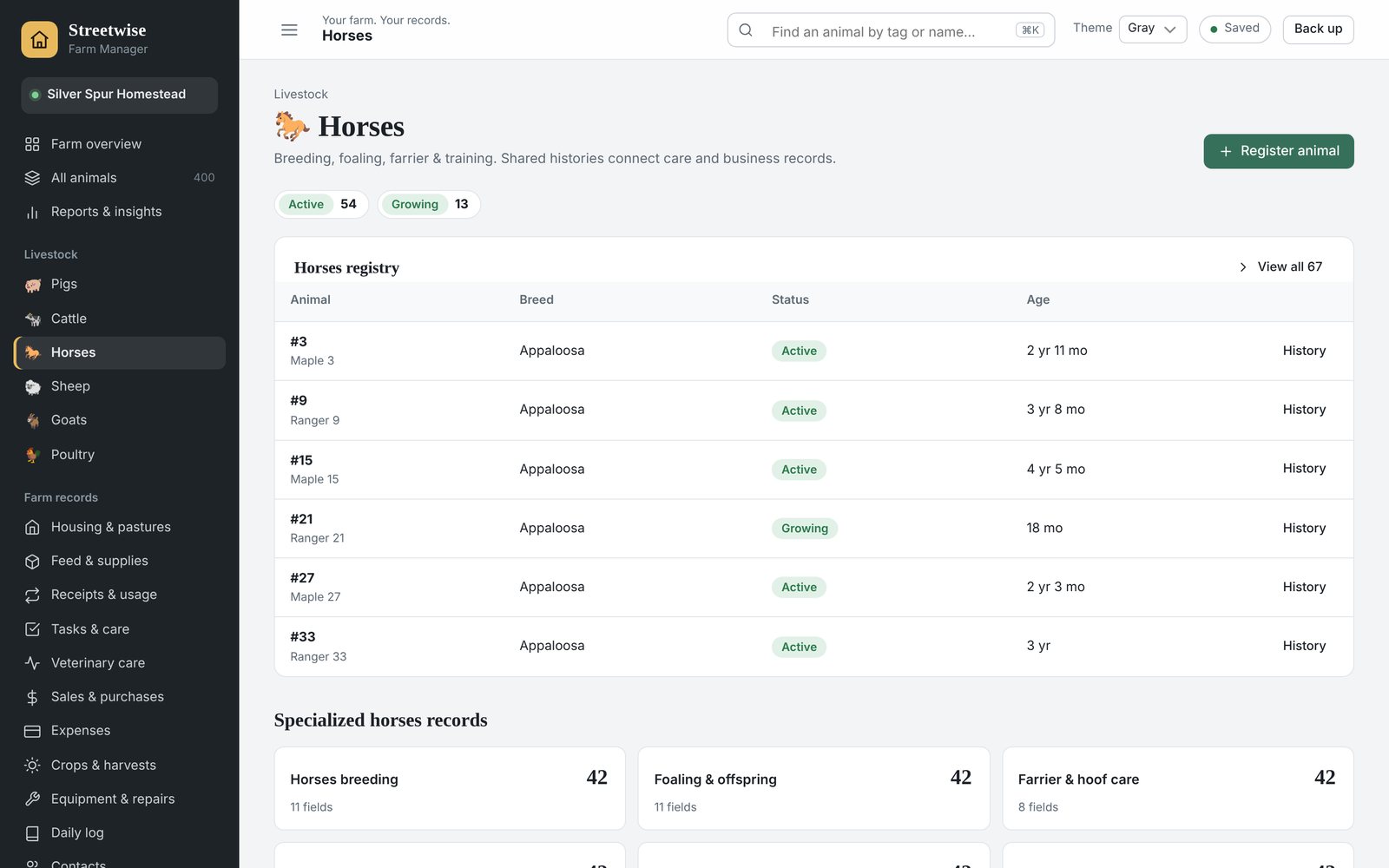The width and height of the screenshot is (1389, 868).
Task: Select the Poultry icon in sidebar
Action: click(33, 455)
